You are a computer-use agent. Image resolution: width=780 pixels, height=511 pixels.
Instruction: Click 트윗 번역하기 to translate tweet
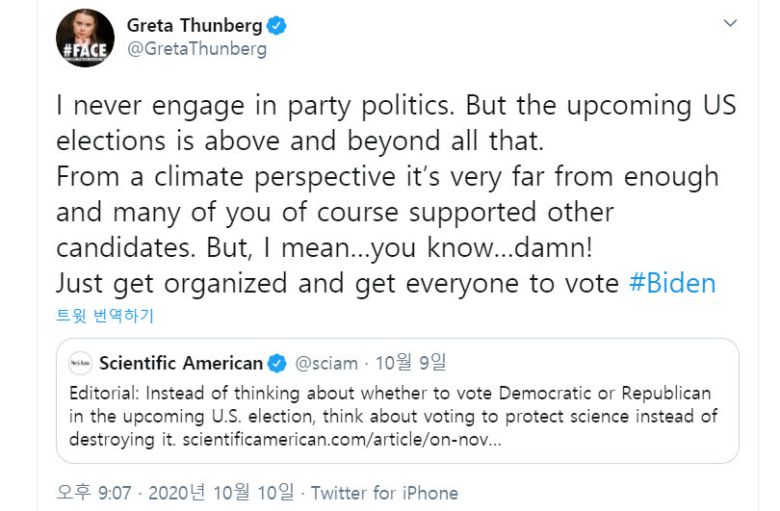click(x=105, y=317)
